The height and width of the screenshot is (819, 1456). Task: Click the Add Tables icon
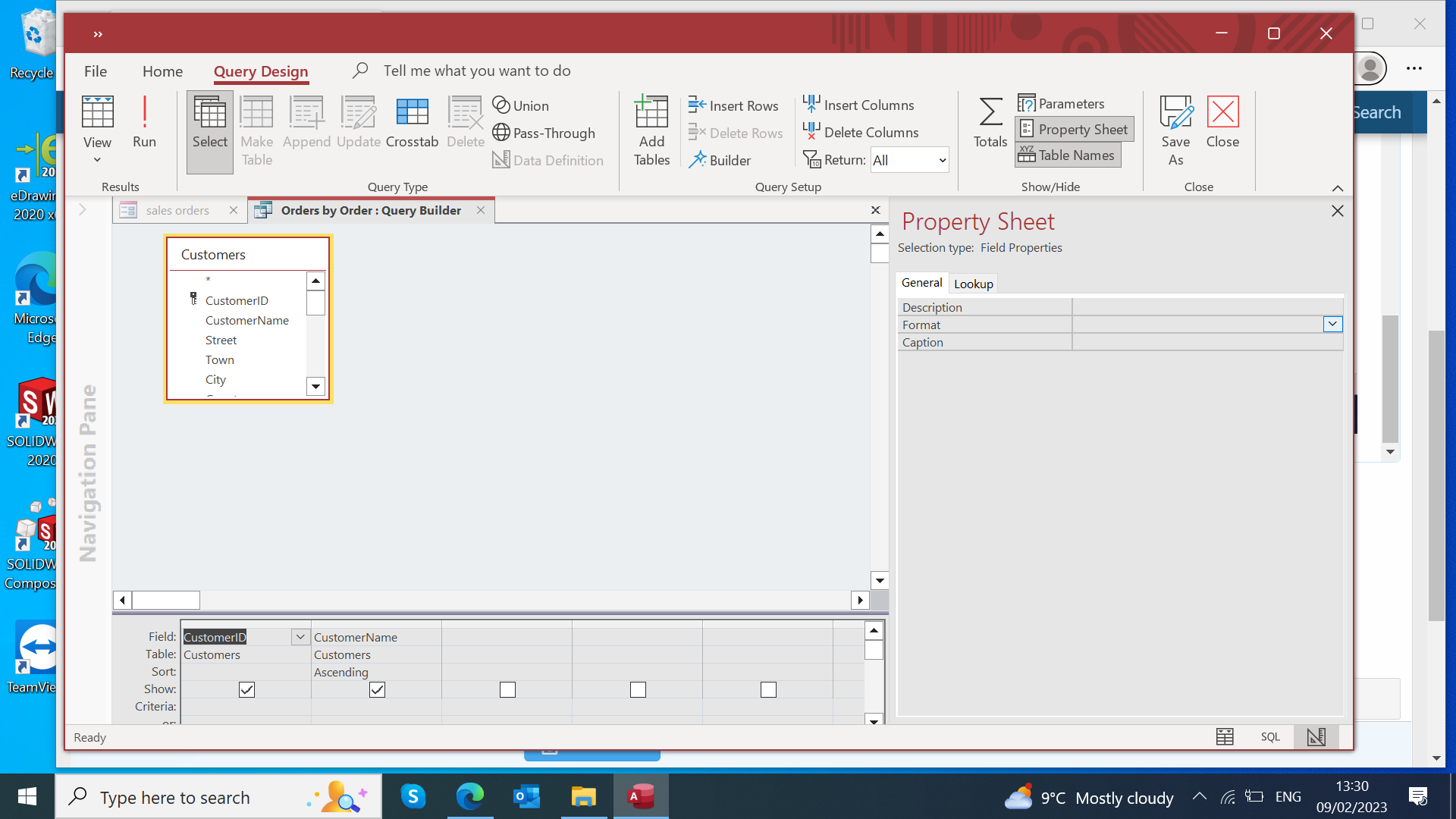point(651,130)
